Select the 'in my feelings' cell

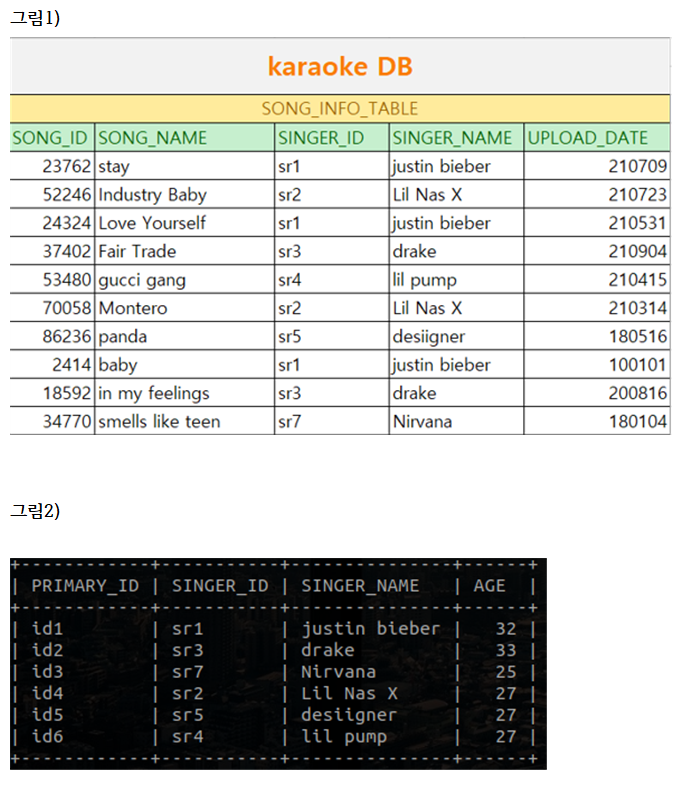click(185, 393)
